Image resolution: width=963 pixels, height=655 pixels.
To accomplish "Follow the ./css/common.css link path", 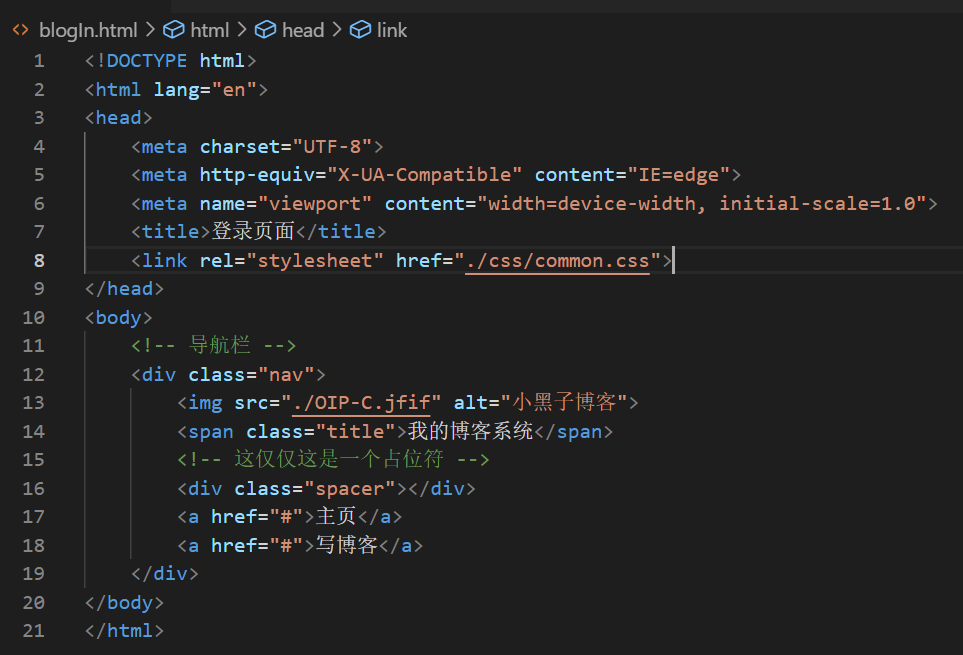I will [x=558, y=261].
